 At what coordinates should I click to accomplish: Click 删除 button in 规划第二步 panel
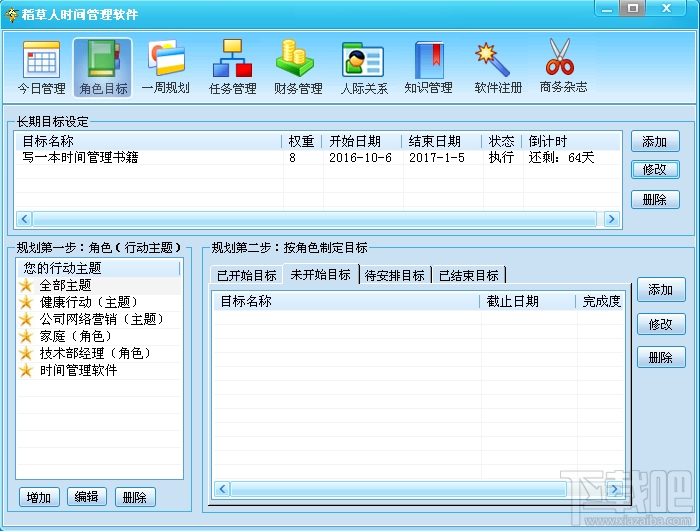tap(661, 357)
